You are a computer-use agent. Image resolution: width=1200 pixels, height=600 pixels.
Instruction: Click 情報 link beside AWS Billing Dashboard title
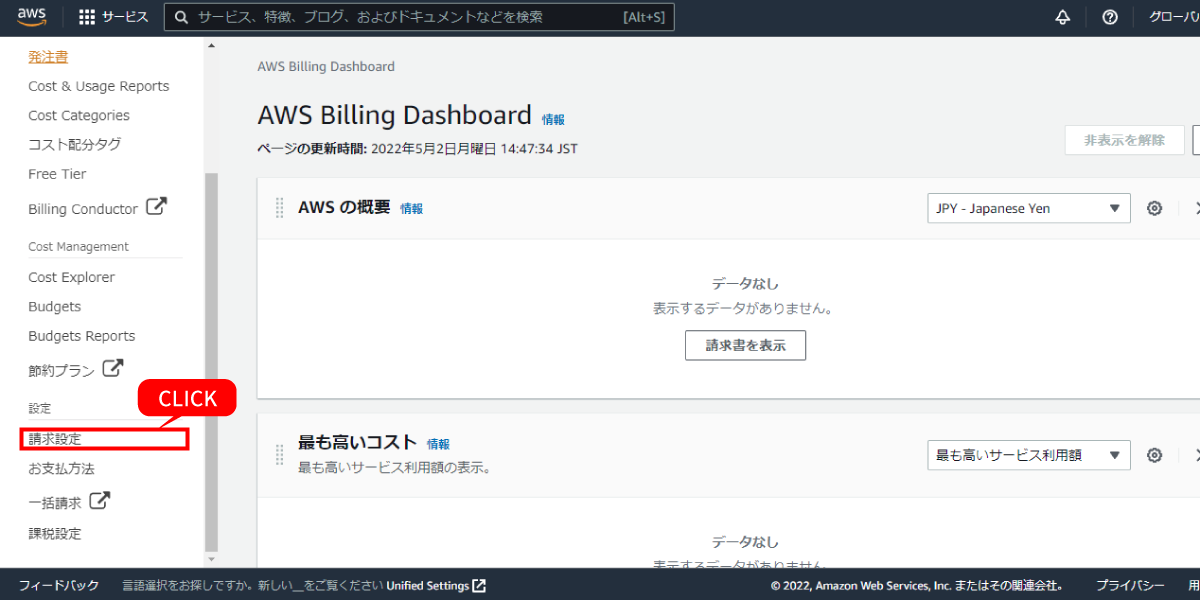coord(553,119)
